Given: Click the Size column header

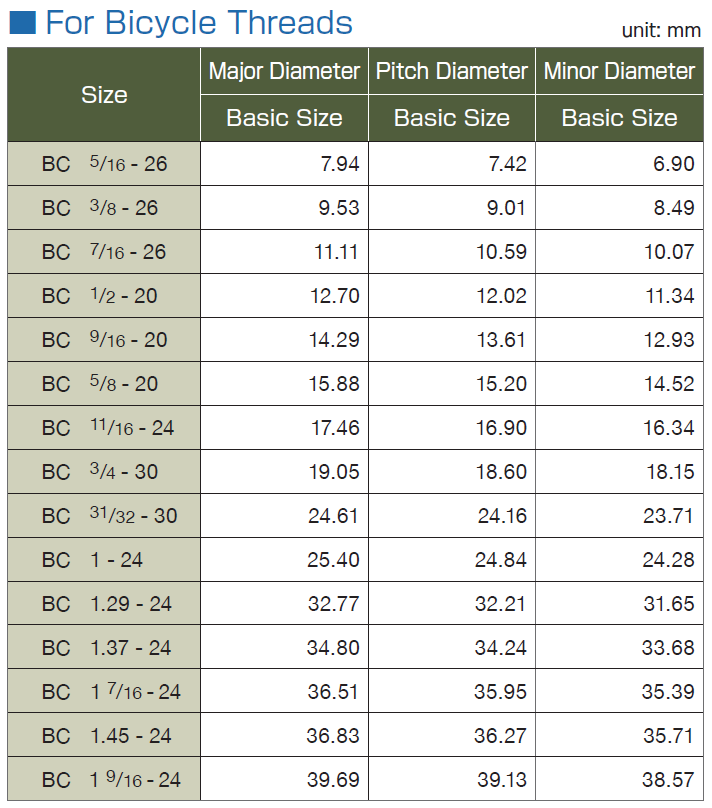Looking at the screenshot, I should 104,95.
